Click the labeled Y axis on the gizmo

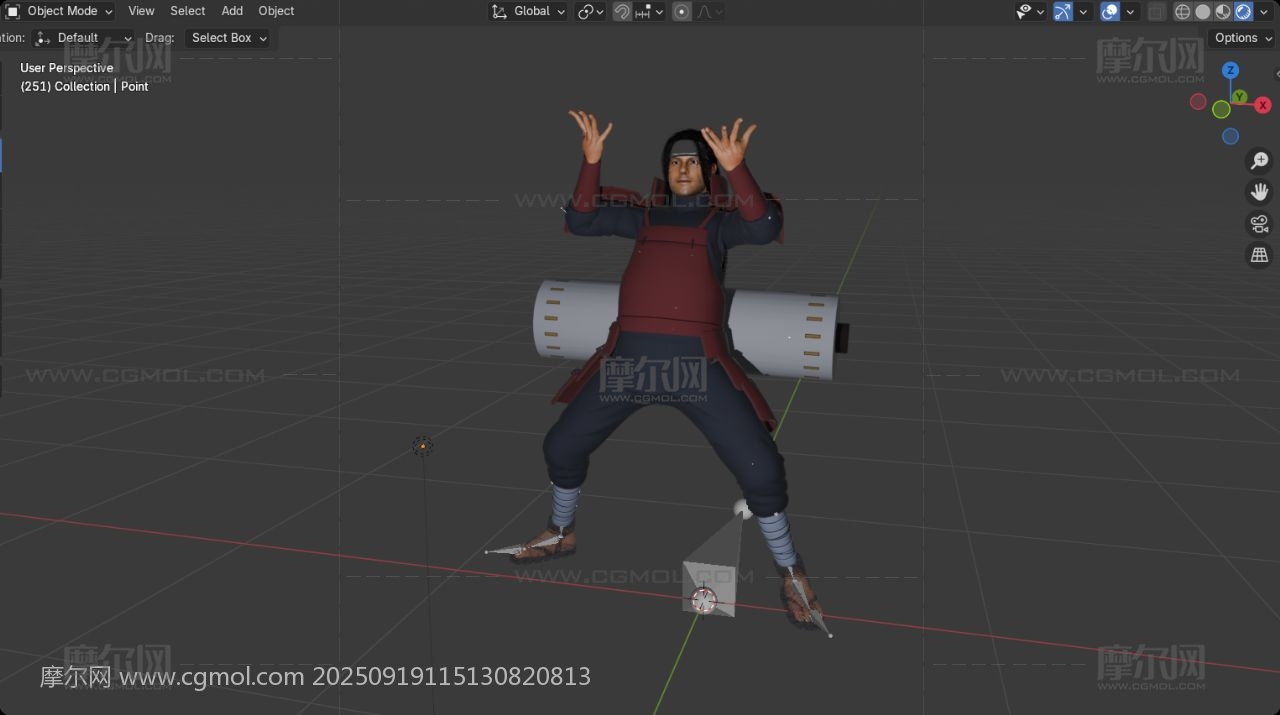pyautogui.click(x=1239, y=97)
